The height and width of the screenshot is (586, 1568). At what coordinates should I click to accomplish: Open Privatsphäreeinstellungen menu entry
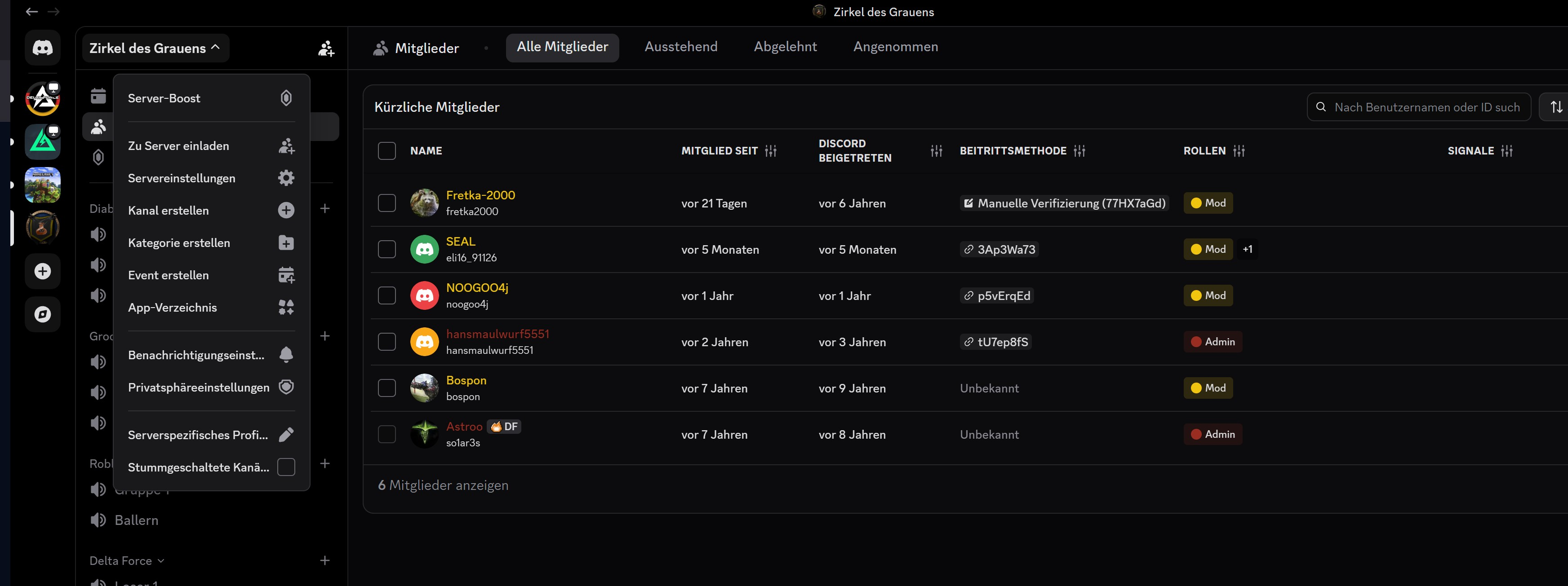tap(211, 387)
